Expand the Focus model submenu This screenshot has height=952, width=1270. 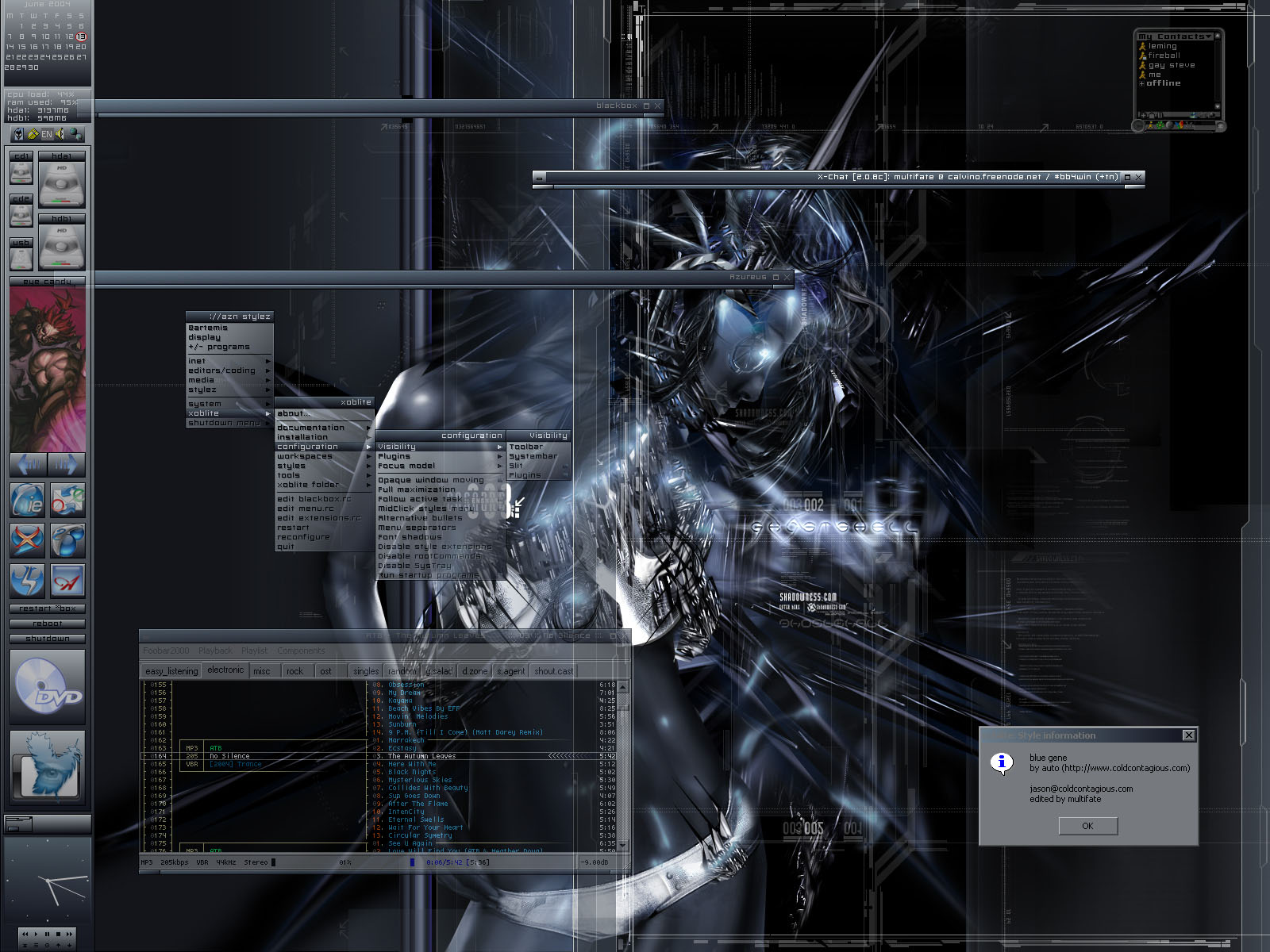pos(441,466)
